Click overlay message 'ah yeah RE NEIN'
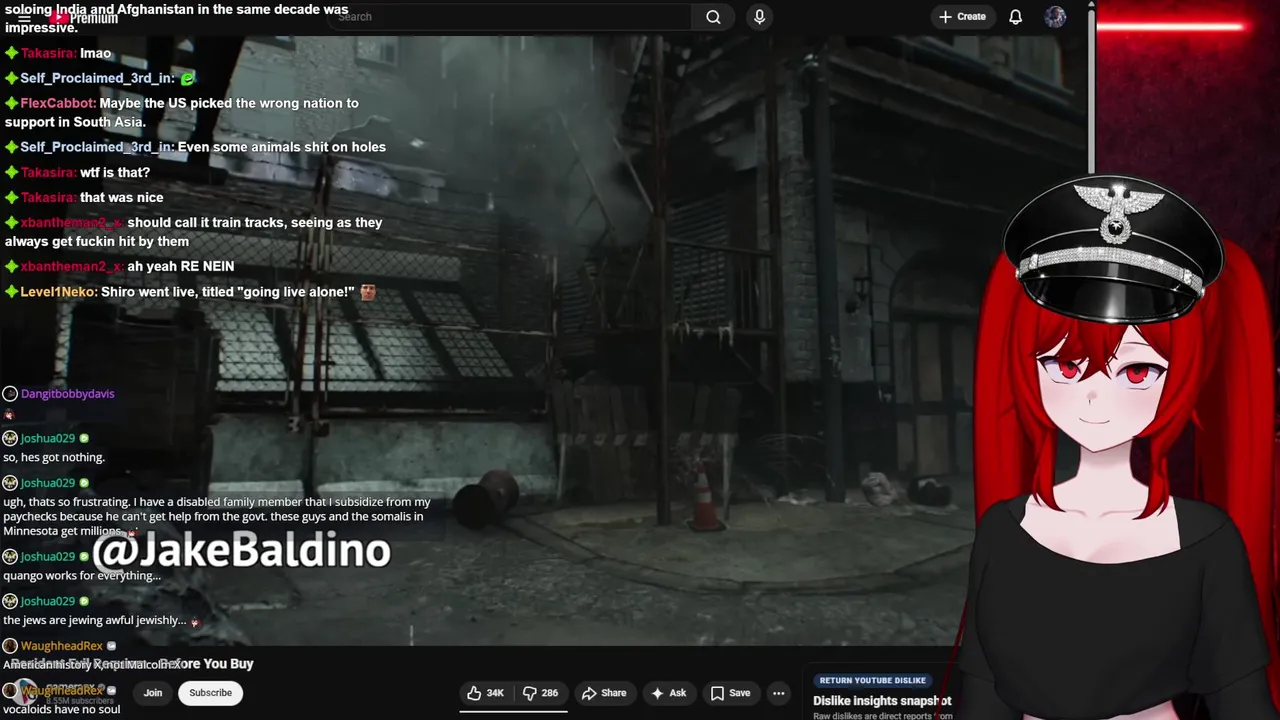Screen dimensions: 1280x720 (x=181, y=267)
